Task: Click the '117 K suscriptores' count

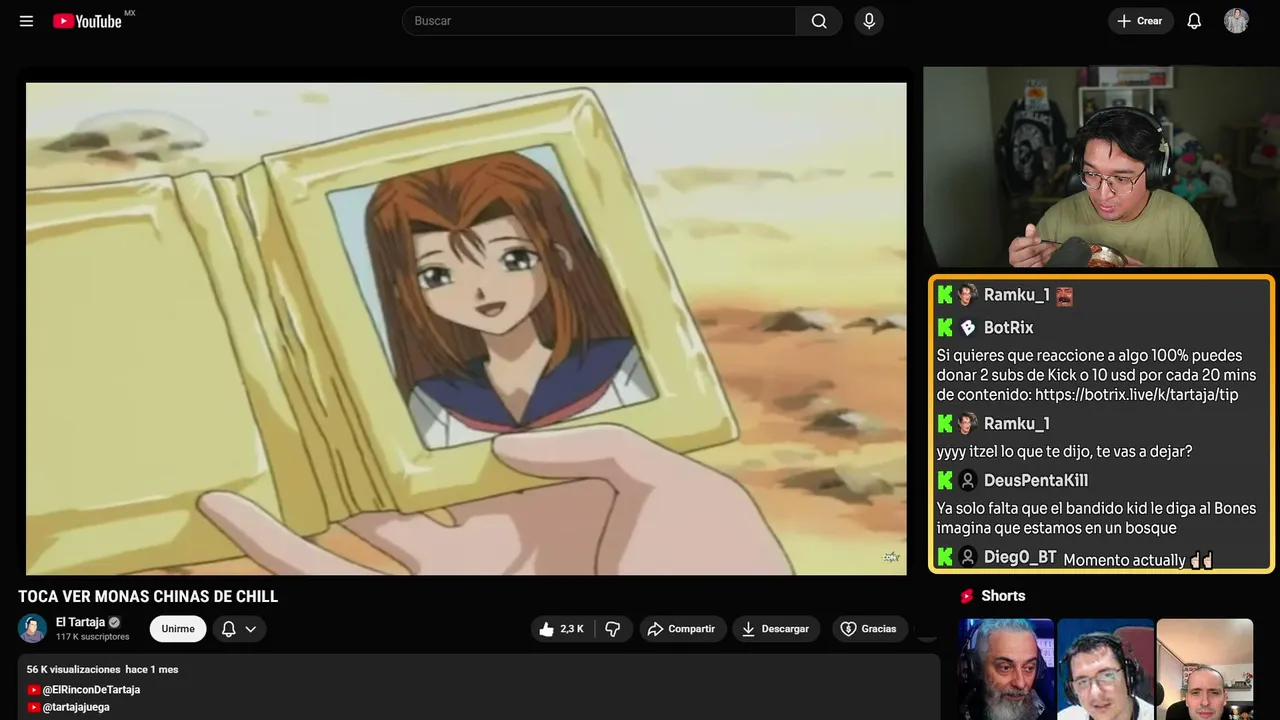Action: pyautogui.click(x=93, y=637)
